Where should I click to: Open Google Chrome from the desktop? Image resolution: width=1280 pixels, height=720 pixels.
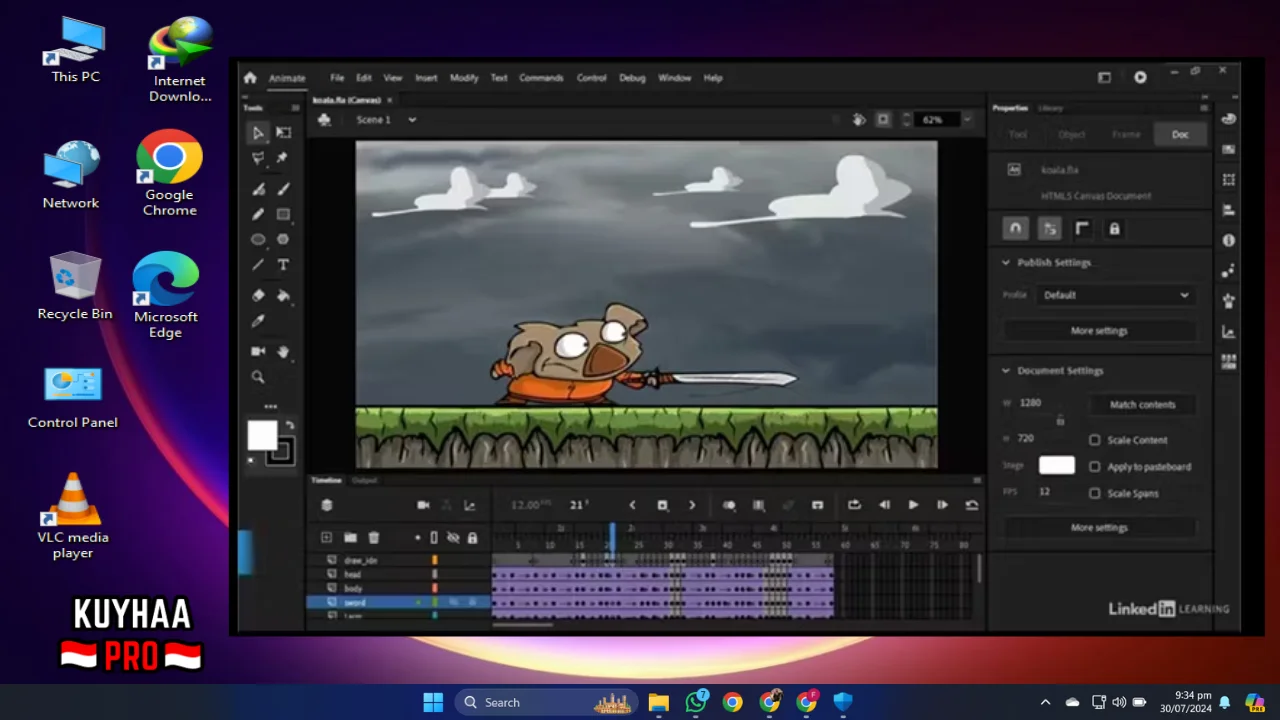click(169, 173)
